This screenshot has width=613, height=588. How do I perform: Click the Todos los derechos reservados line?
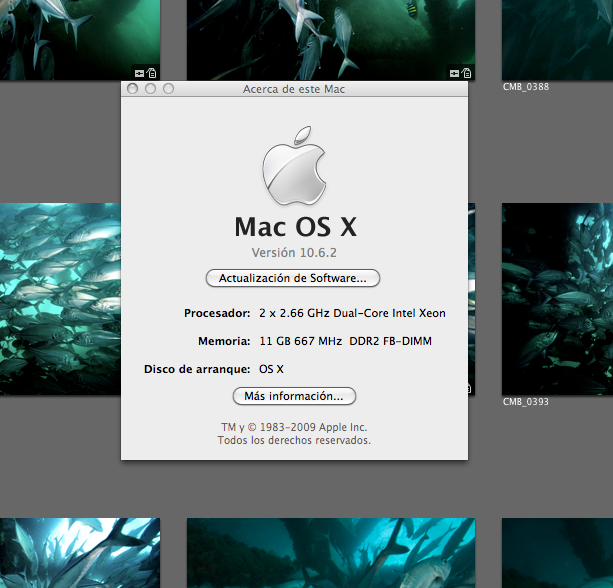294,440
